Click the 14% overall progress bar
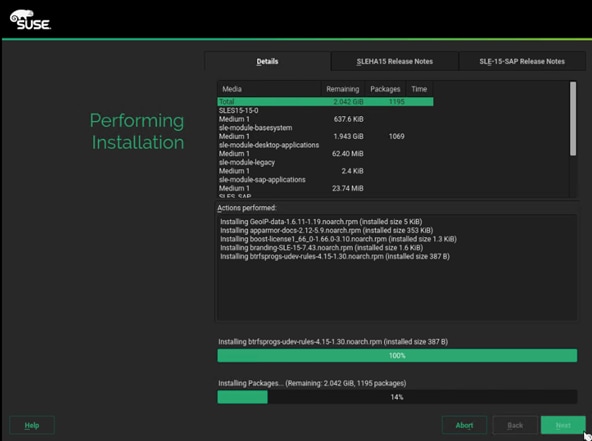The height and width of the screenshot is (441, 592). click(x=397, y=397)
